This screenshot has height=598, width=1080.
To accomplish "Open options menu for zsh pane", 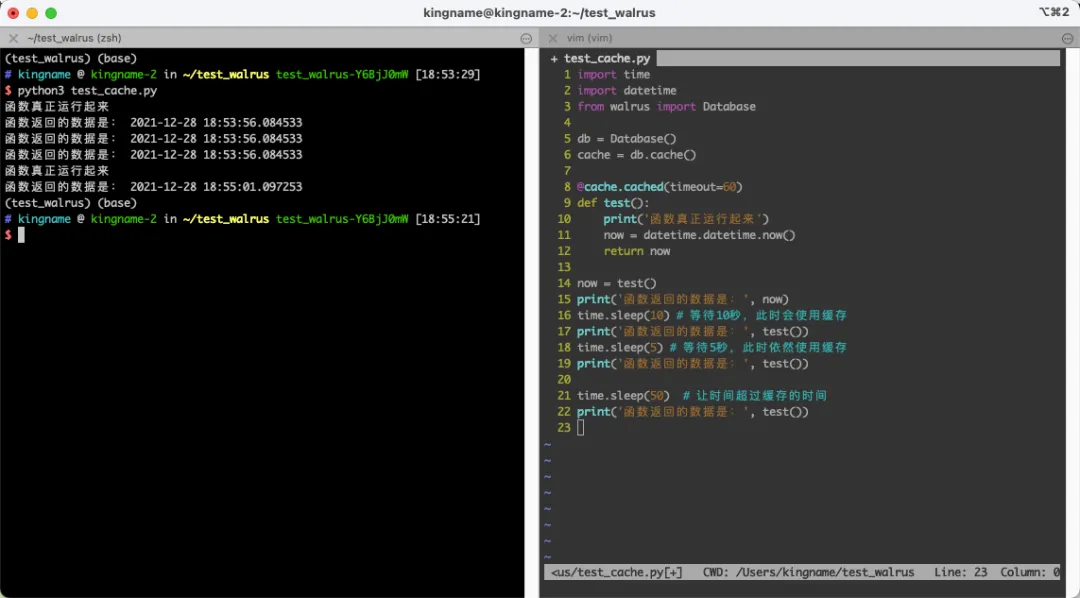I will pos(526,39).
